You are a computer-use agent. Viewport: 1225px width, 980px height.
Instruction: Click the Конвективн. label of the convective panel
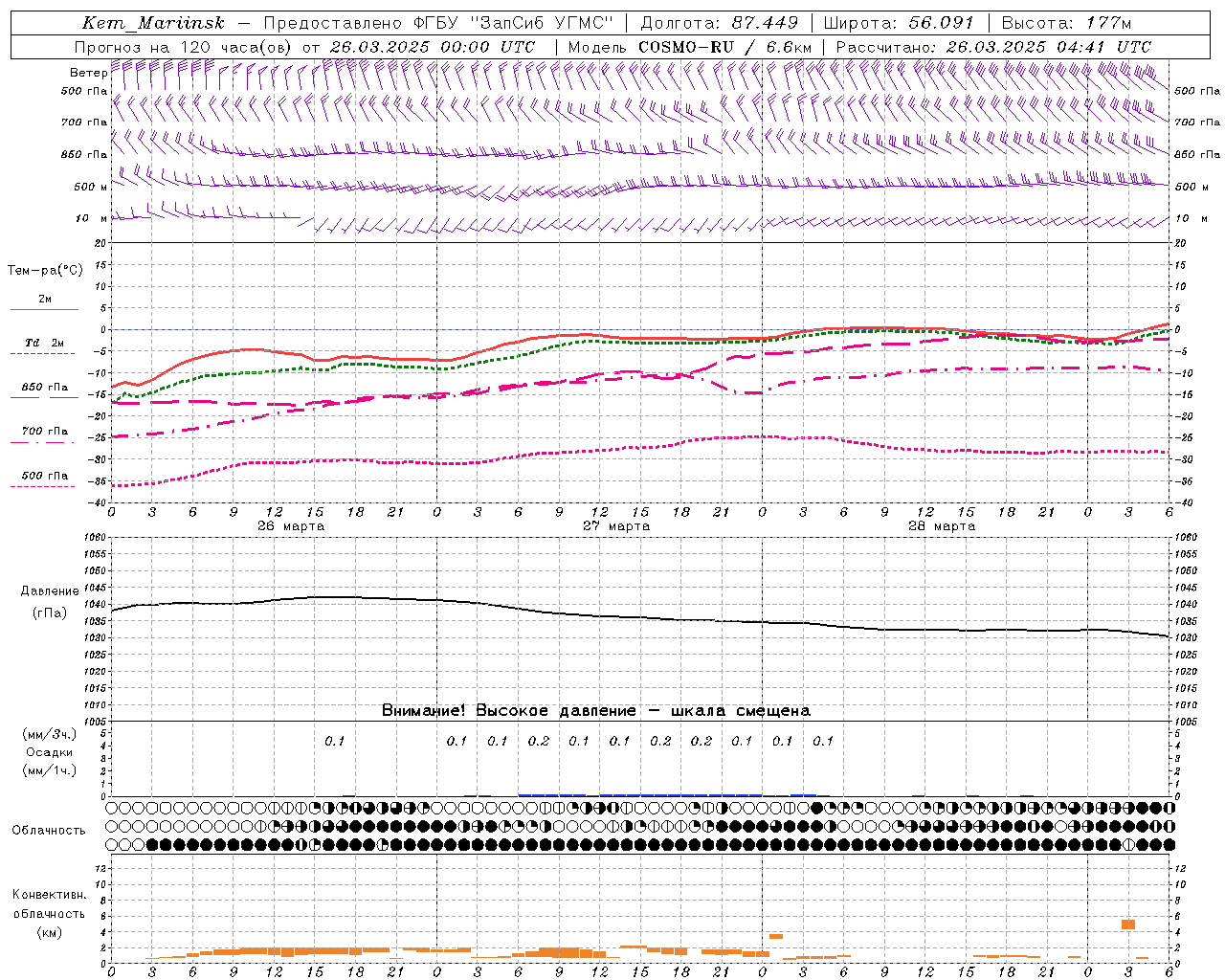(x=50, y=895)
